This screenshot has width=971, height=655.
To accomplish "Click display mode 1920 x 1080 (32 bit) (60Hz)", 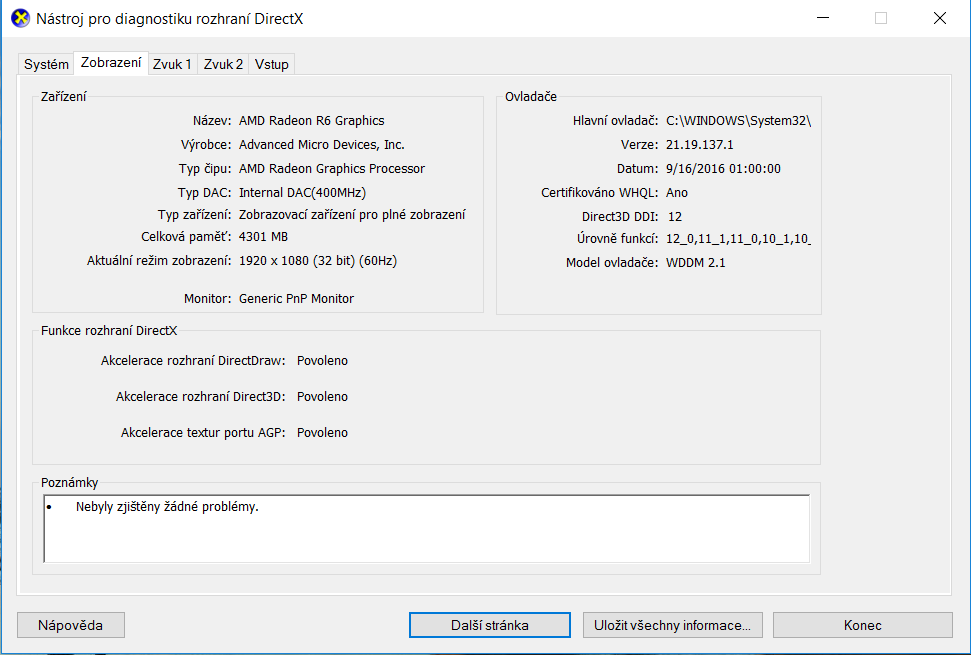I will 318,261.
